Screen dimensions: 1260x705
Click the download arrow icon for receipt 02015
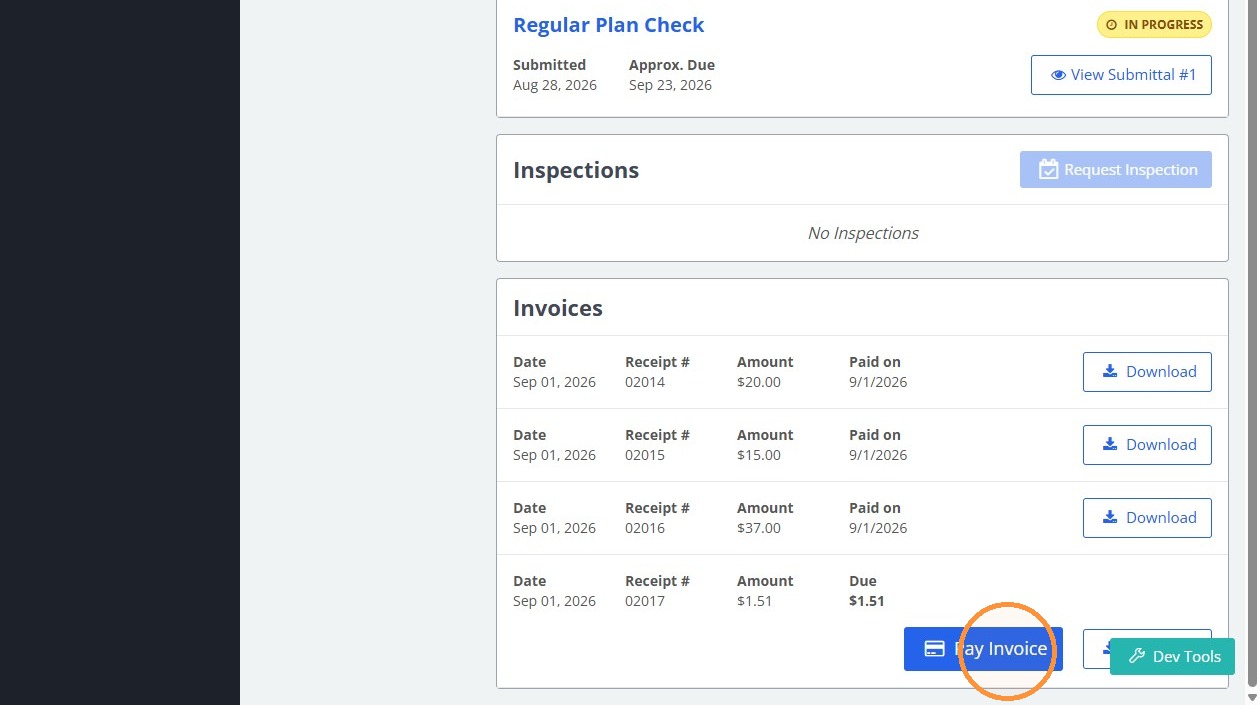[1109, 445]
